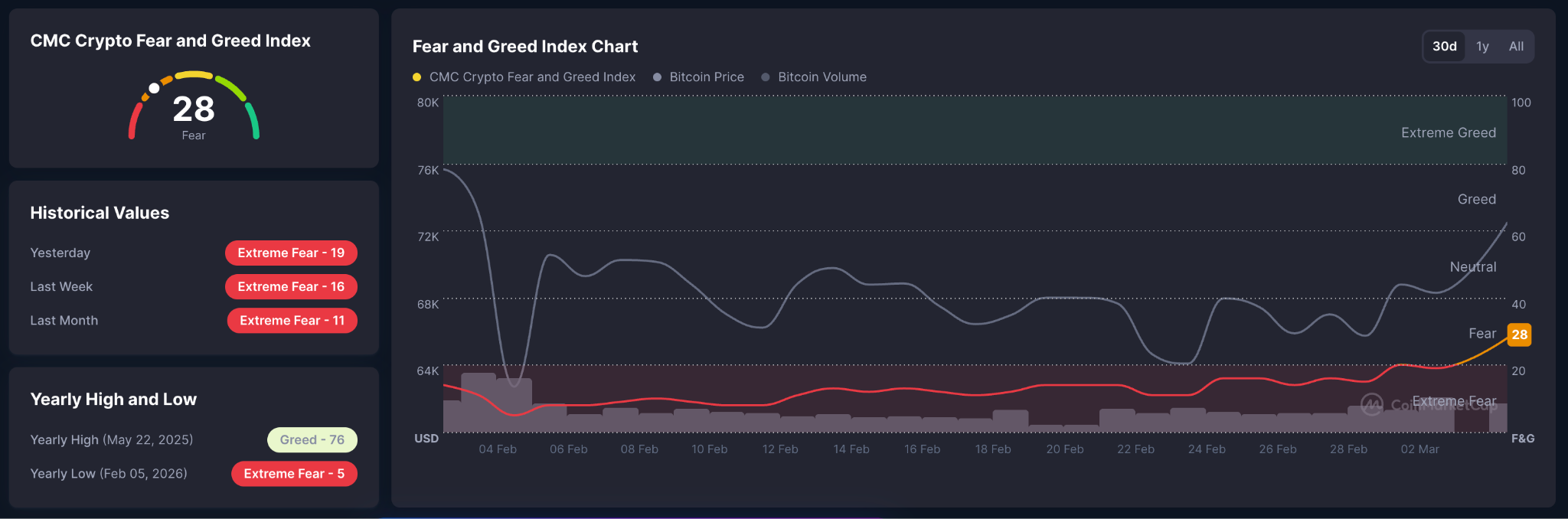Click the yellow legend dot for Fear and Greed

(x=416, y=77)
